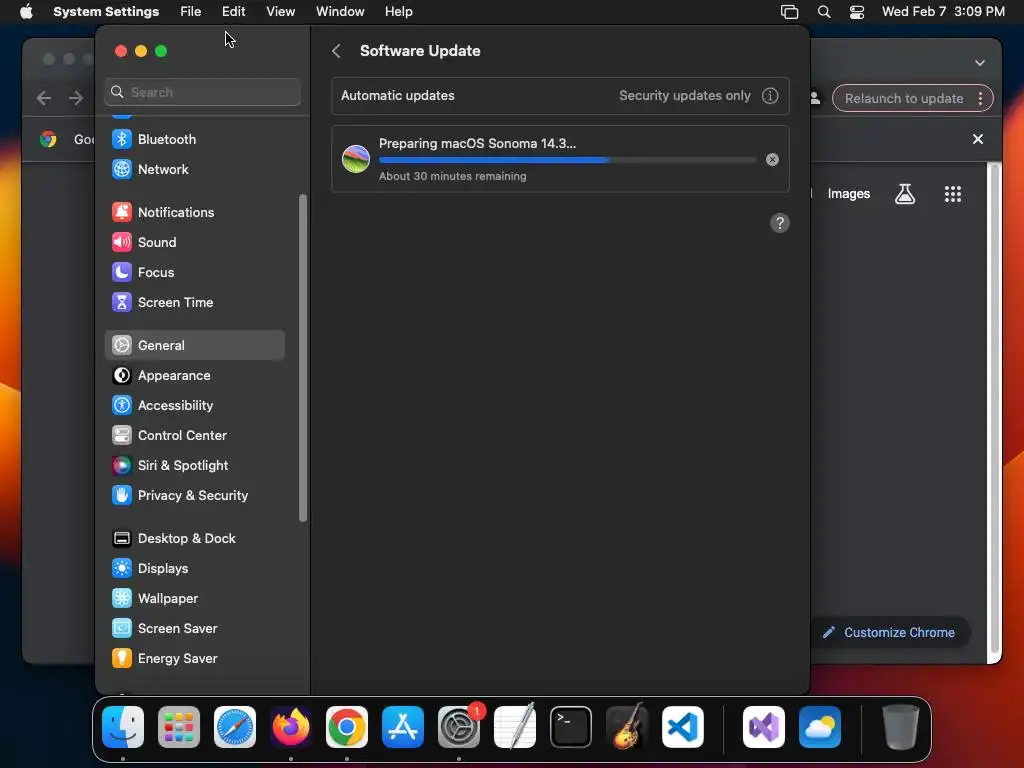The image size is (1024, 768).
Task: Open Sound settings
Action: [195, 242]
